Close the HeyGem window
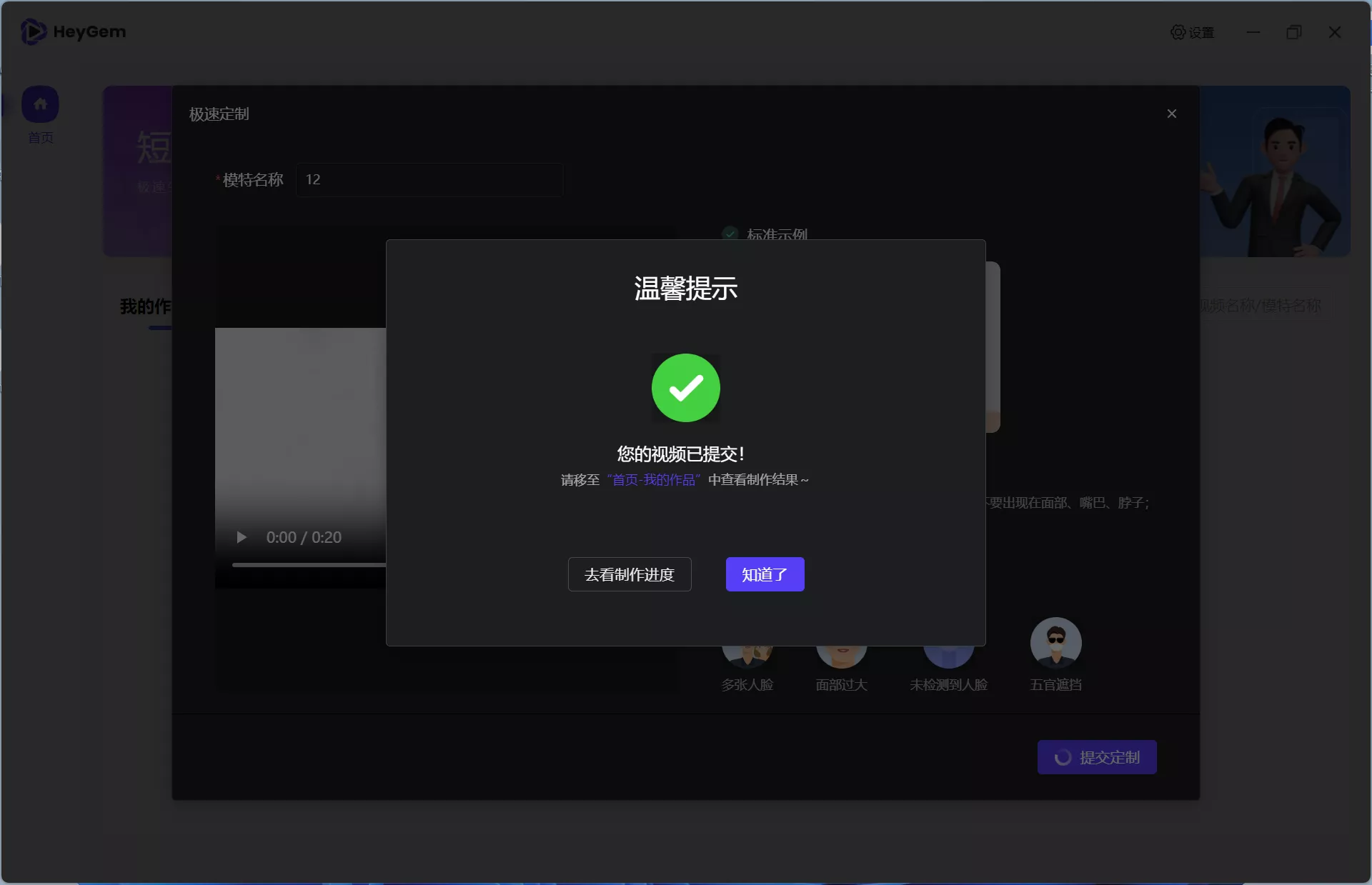The height and width of the screenshot is (885, 1372). pyautogui.click(x=1335, y=32)
